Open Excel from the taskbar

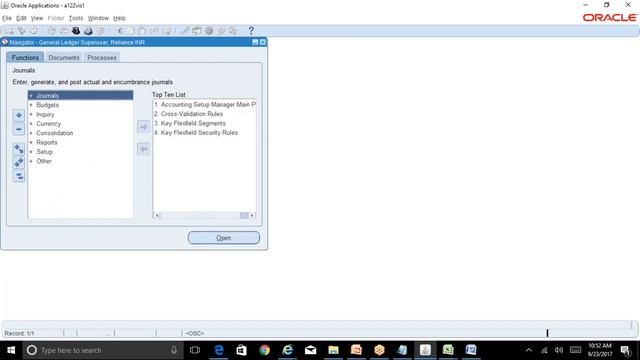[x=448, y=350]
